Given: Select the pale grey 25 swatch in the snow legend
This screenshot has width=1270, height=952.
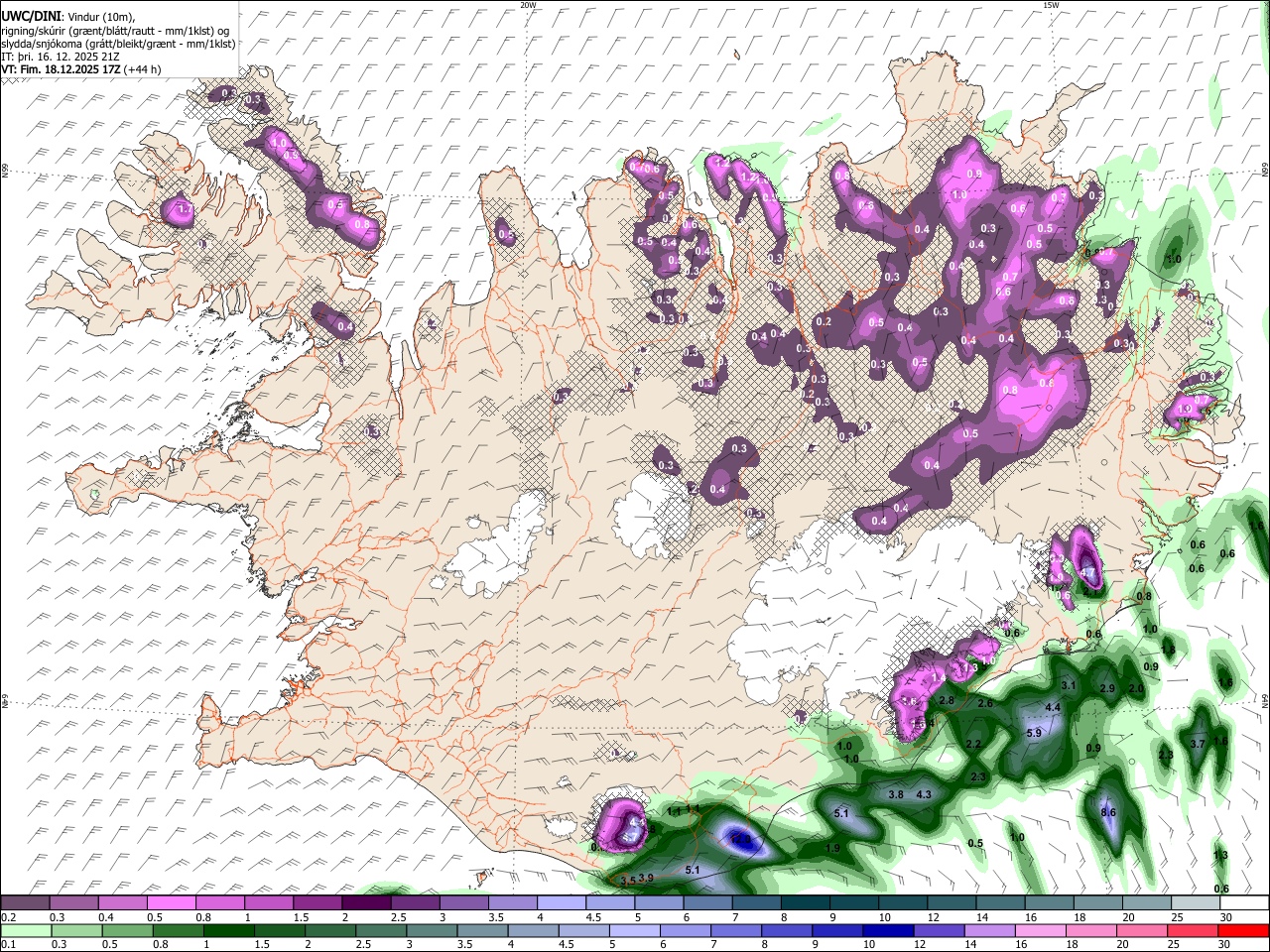Looking at the screenshot, I should point(1196,902).
